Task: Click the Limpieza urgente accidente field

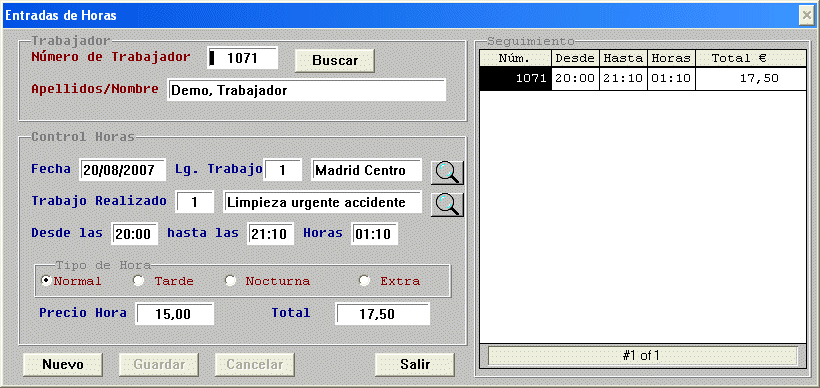Action: pos(323,202)
